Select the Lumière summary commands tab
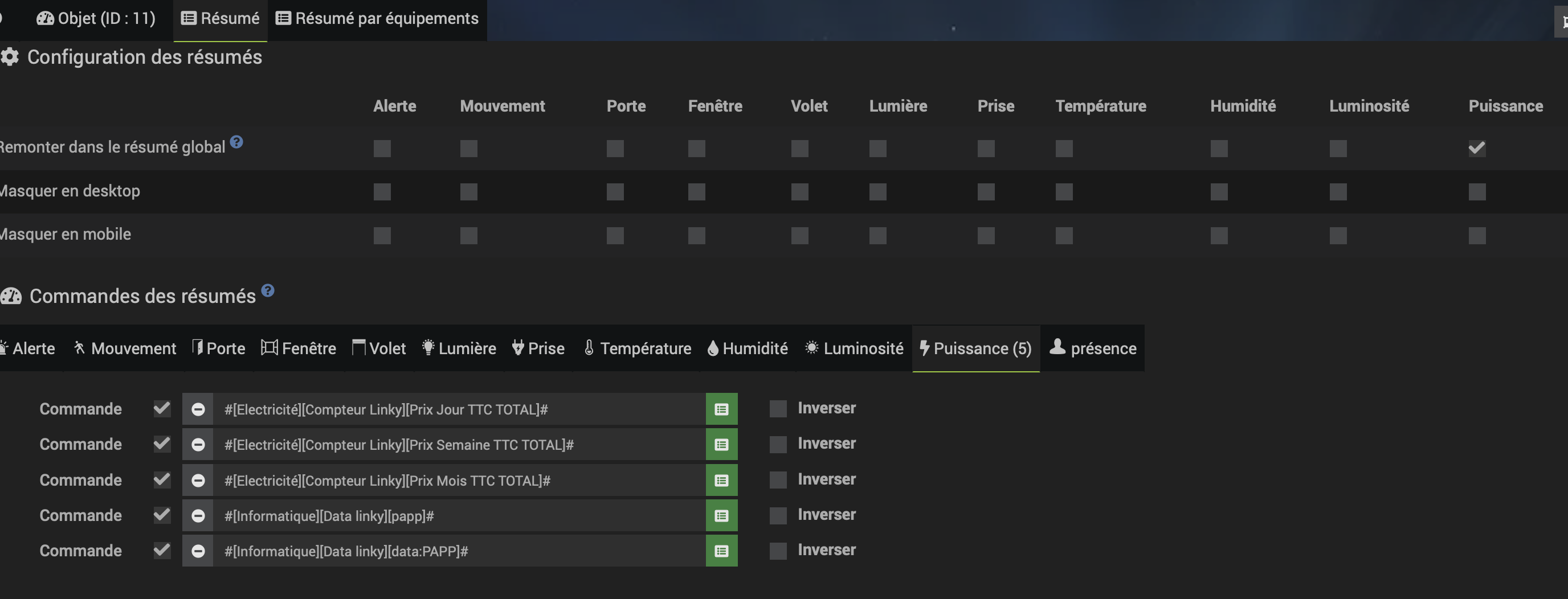The width and height of the screenshot is (1568, 599). [x=459, y=348]
